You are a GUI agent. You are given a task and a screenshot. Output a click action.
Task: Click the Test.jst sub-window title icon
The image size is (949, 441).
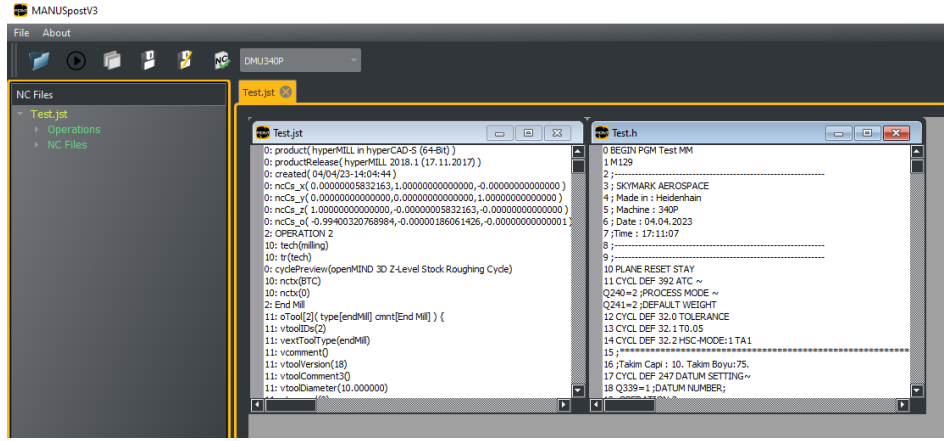click(x=262, y=132)
